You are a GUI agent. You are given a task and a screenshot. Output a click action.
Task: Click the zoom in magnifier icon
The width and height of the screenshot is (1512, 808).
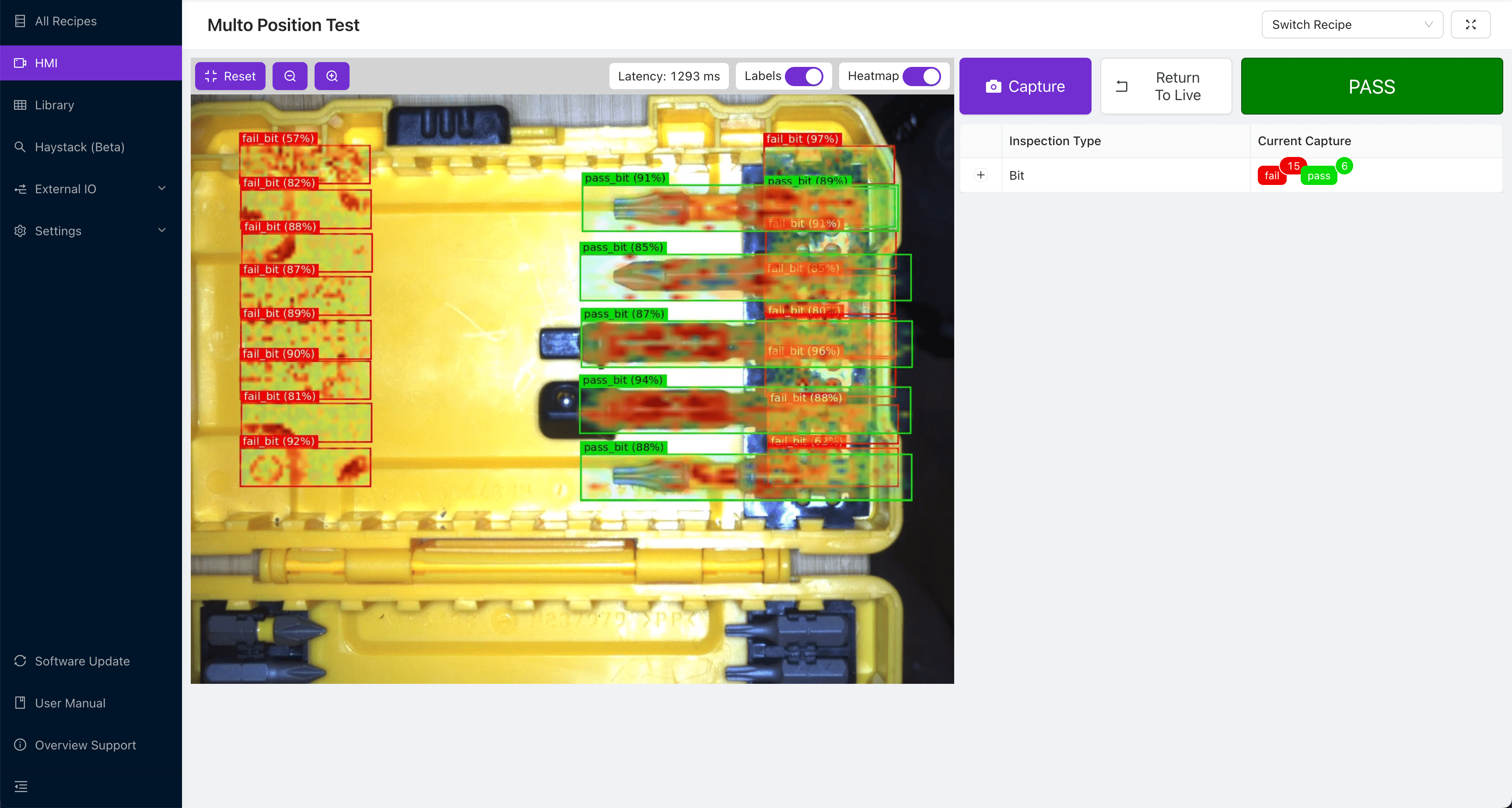332,76
